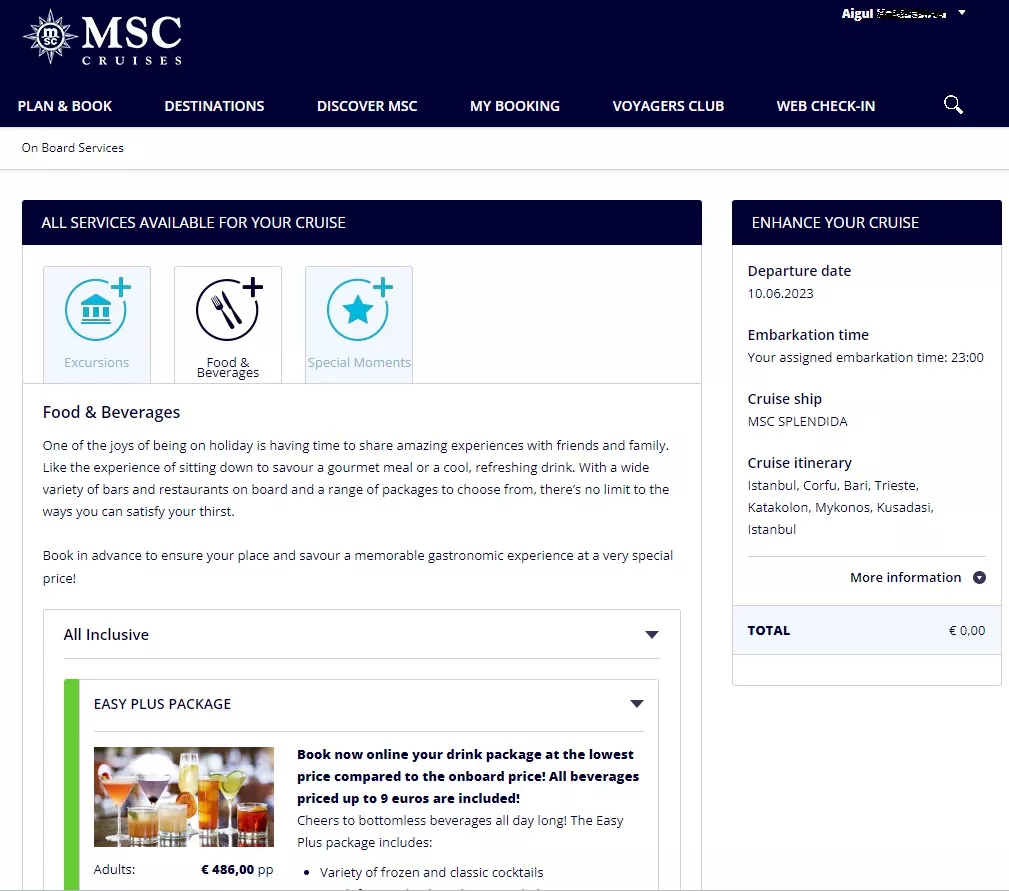Screen dimensions: 1009x891
Task: Open Web Check-In
Action: pyautogui.click(x=826, y=106)
